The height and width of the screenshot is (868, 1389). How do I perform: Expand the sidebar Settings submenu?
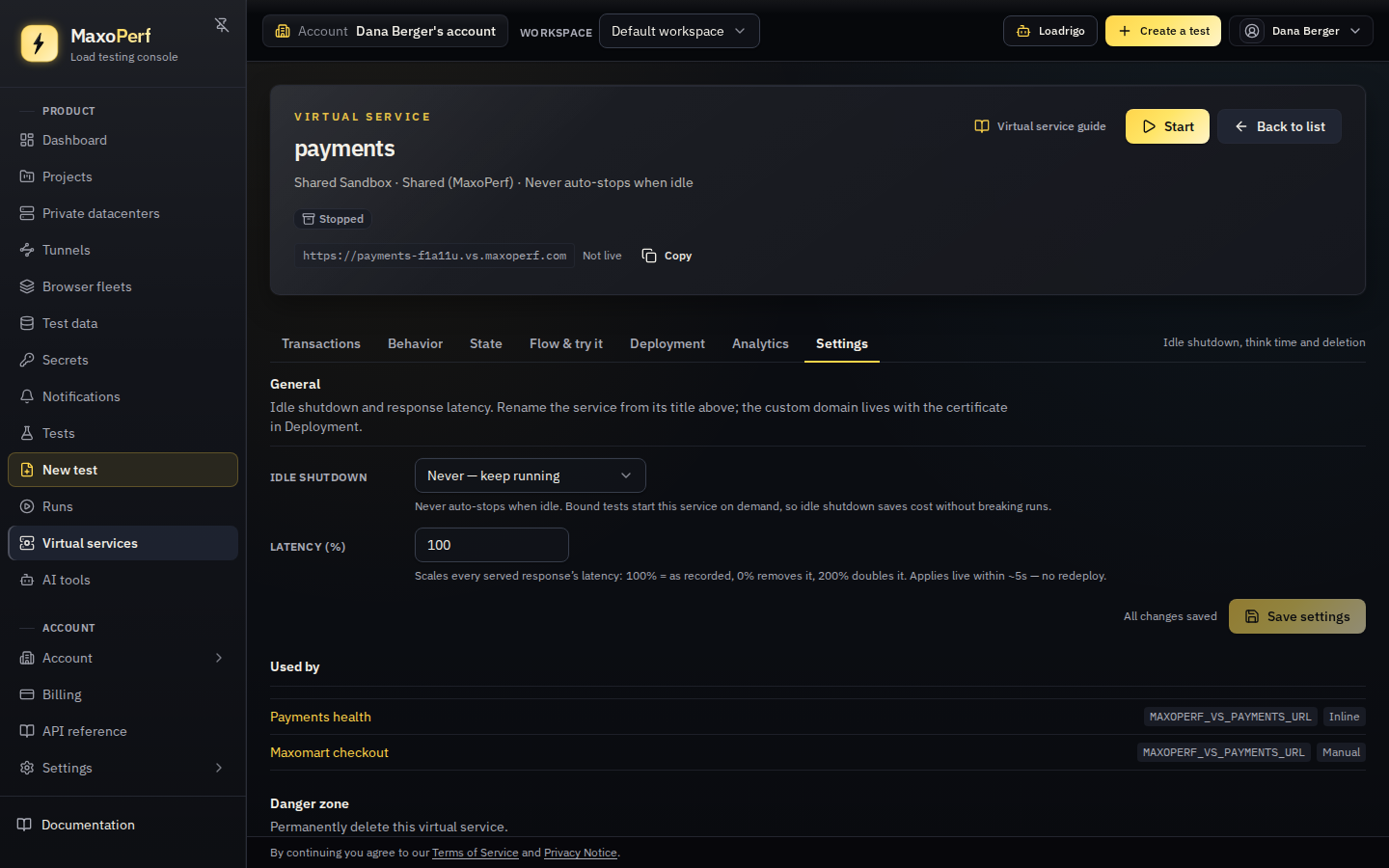pyautogui.click(x=219, y=768)
